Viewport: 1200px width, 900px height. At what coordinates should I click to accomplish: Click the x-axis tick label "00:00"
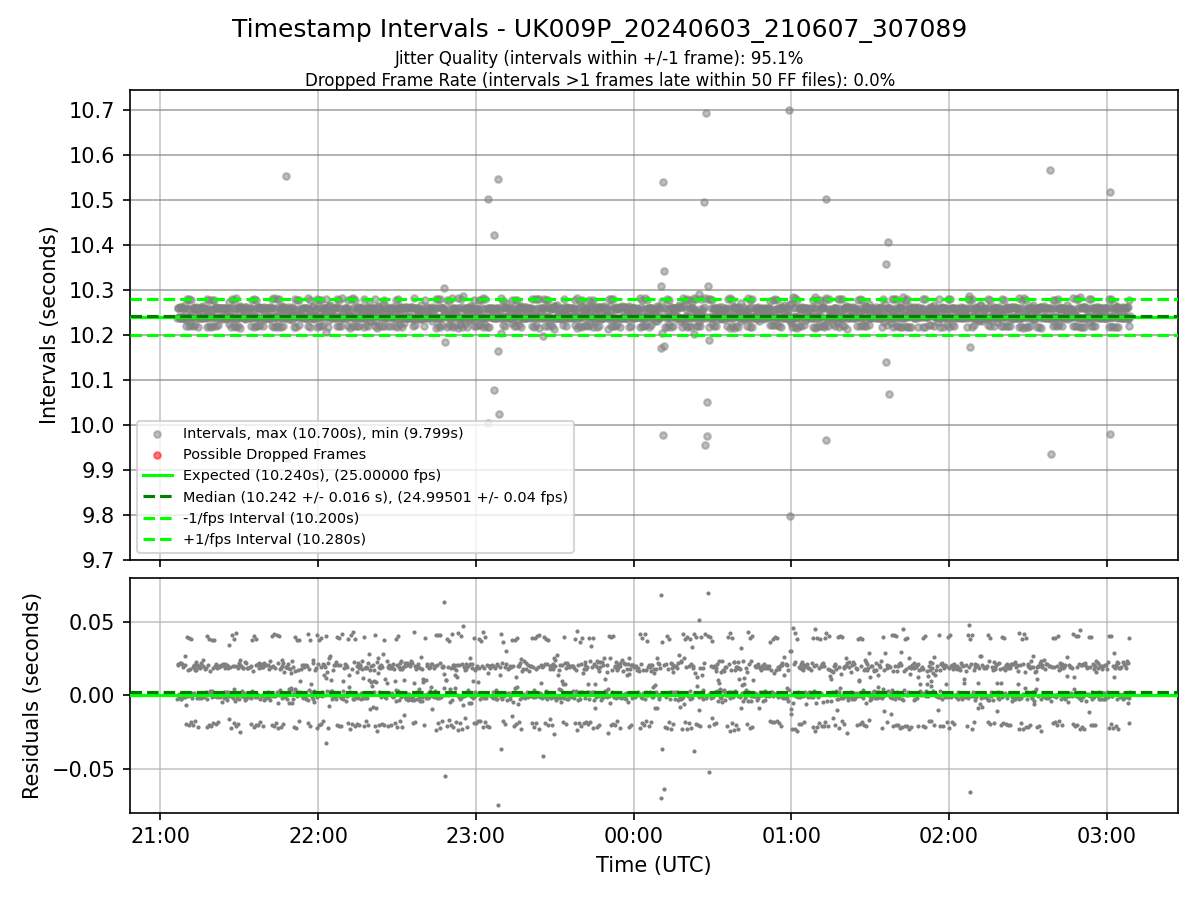pos(633,834)
